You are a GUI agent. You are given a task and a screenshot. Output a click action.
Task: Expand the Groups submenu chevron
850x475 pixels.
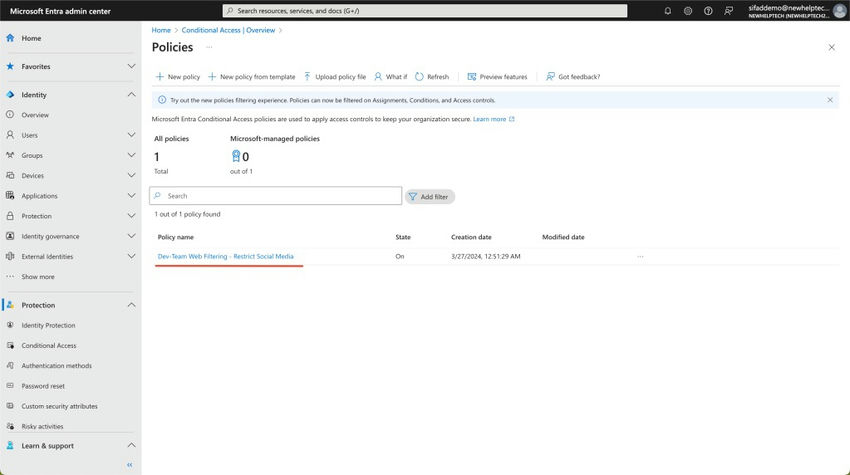tap(131, 155)
